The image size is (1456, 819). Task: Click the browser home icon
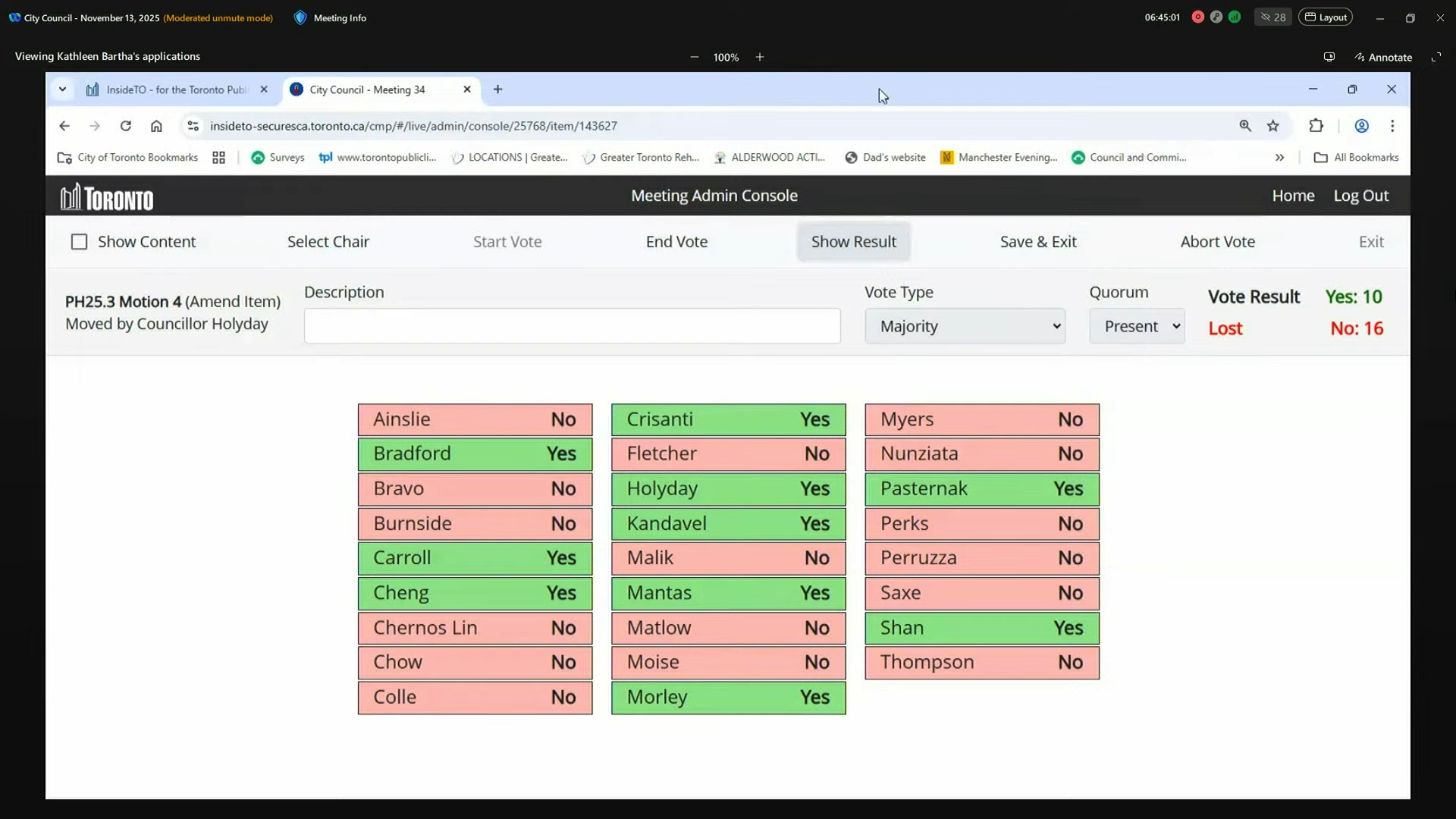point(156,126)
